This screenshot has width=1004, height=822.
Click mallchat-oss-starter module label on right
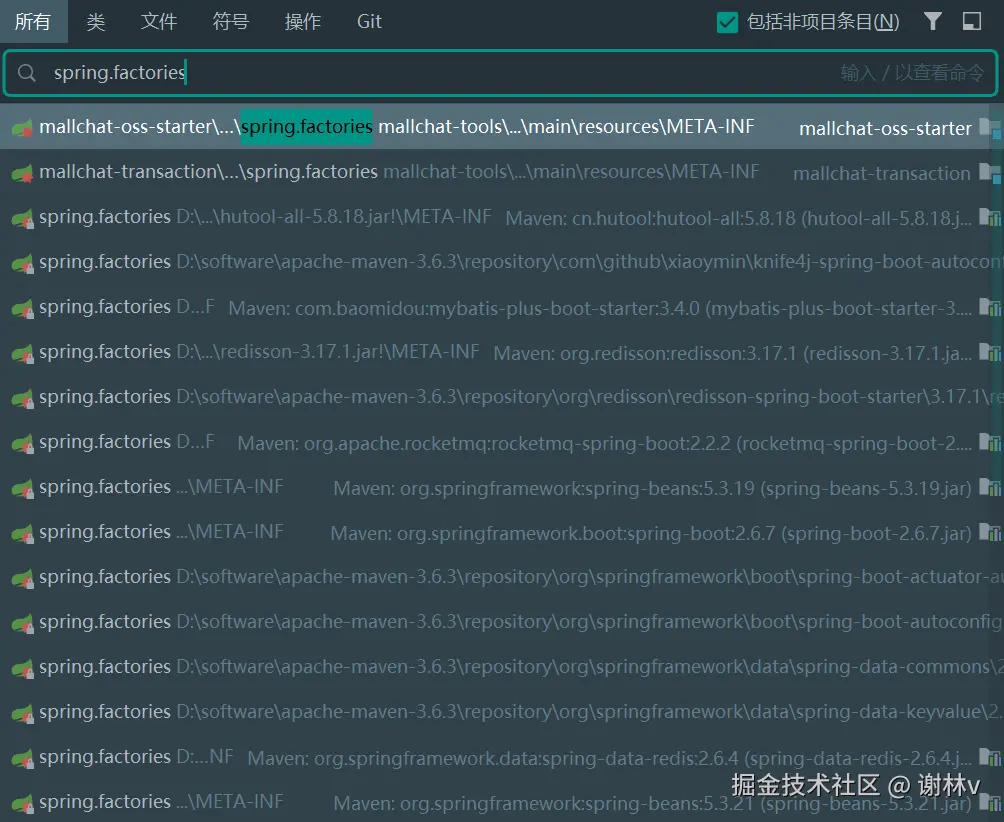[886, 129]
